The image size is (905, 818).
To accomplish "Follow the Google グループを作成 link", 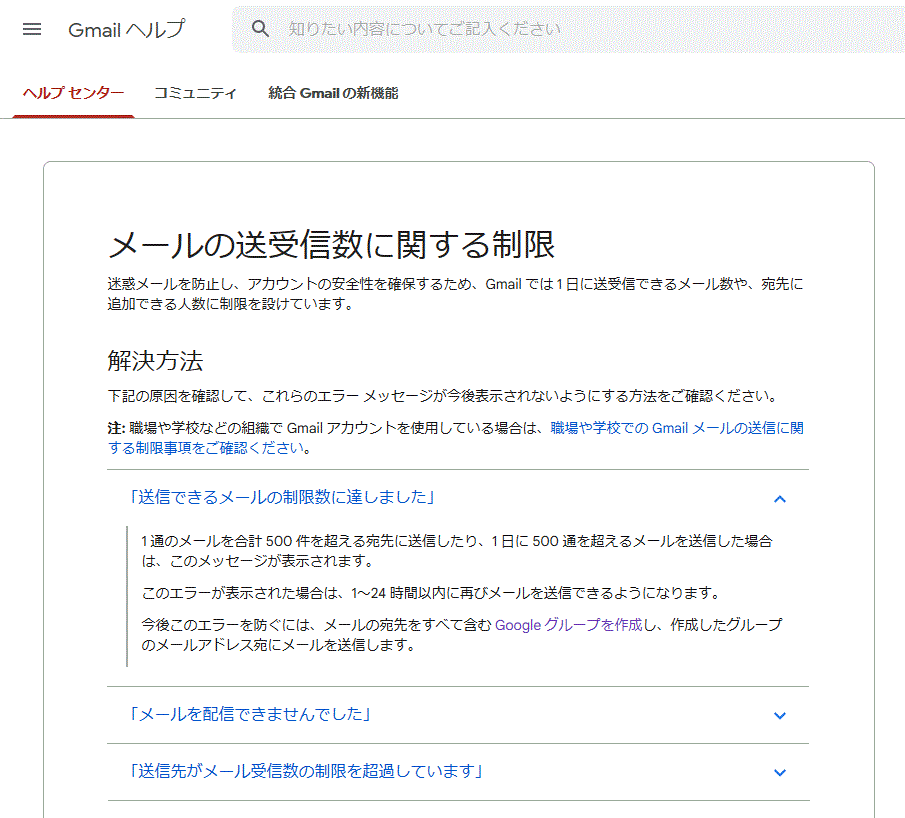I will click(568, 625).
